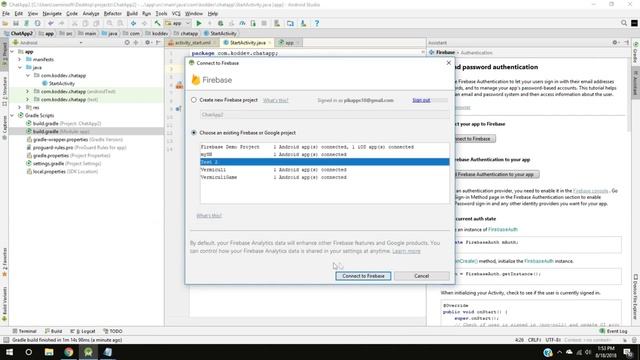Select build.gradle (Module: app) file

tap(61, 131)
